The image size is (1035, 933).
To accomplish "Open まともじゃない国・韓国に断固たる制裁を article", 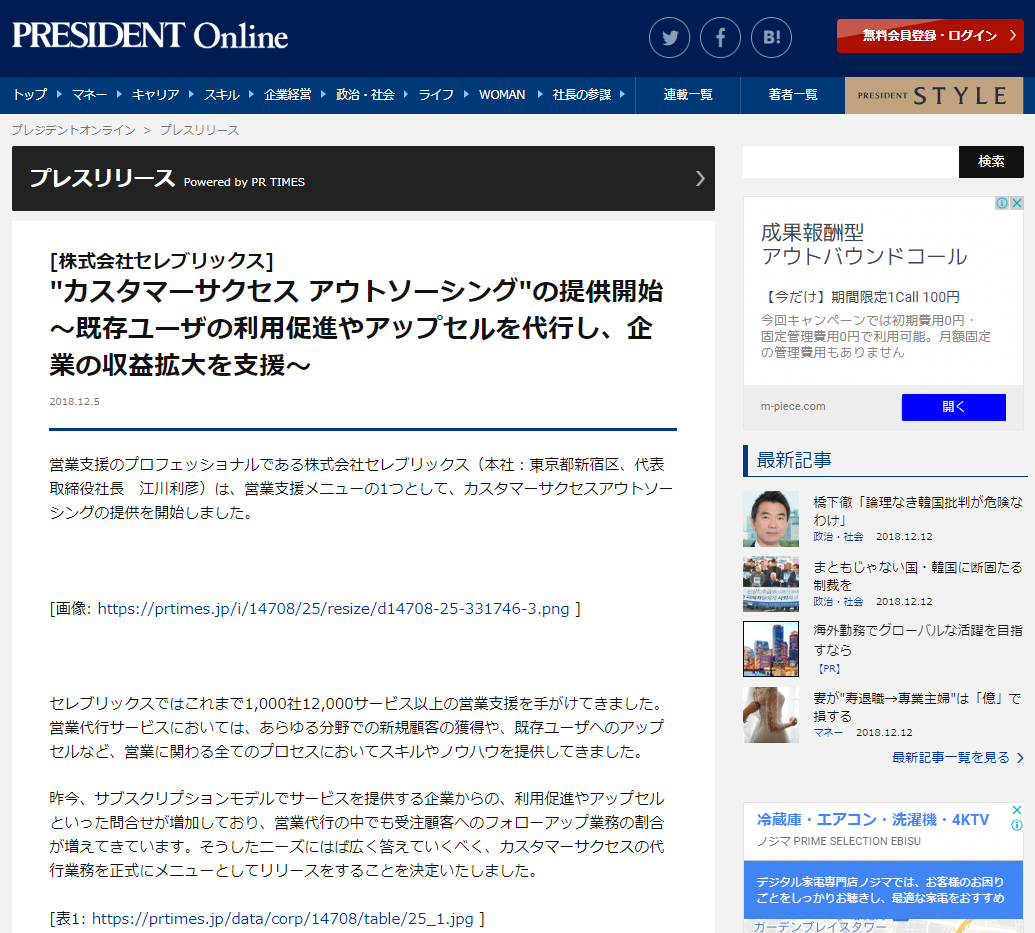I will pyautogui.click(x=918, y=576).
